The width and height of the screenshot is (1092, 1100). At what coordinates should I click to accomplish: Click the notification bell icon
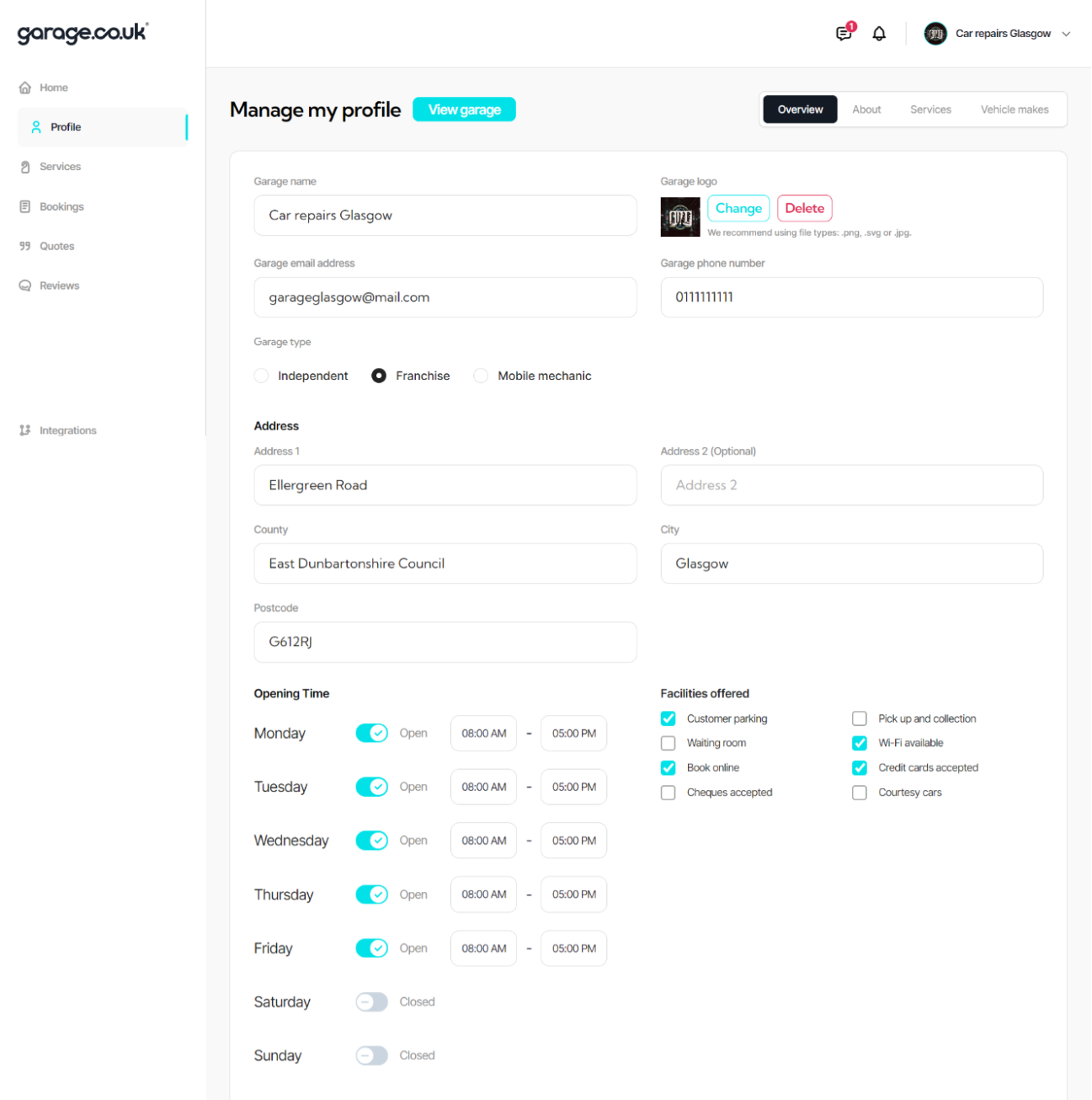(x=879, y=34)
